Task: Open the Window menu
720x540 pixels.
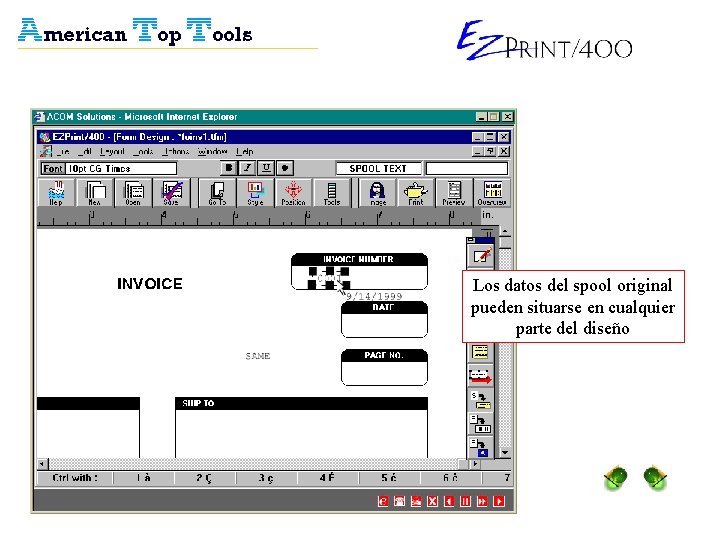Action: pyautogui.click(x=212, y=152)
